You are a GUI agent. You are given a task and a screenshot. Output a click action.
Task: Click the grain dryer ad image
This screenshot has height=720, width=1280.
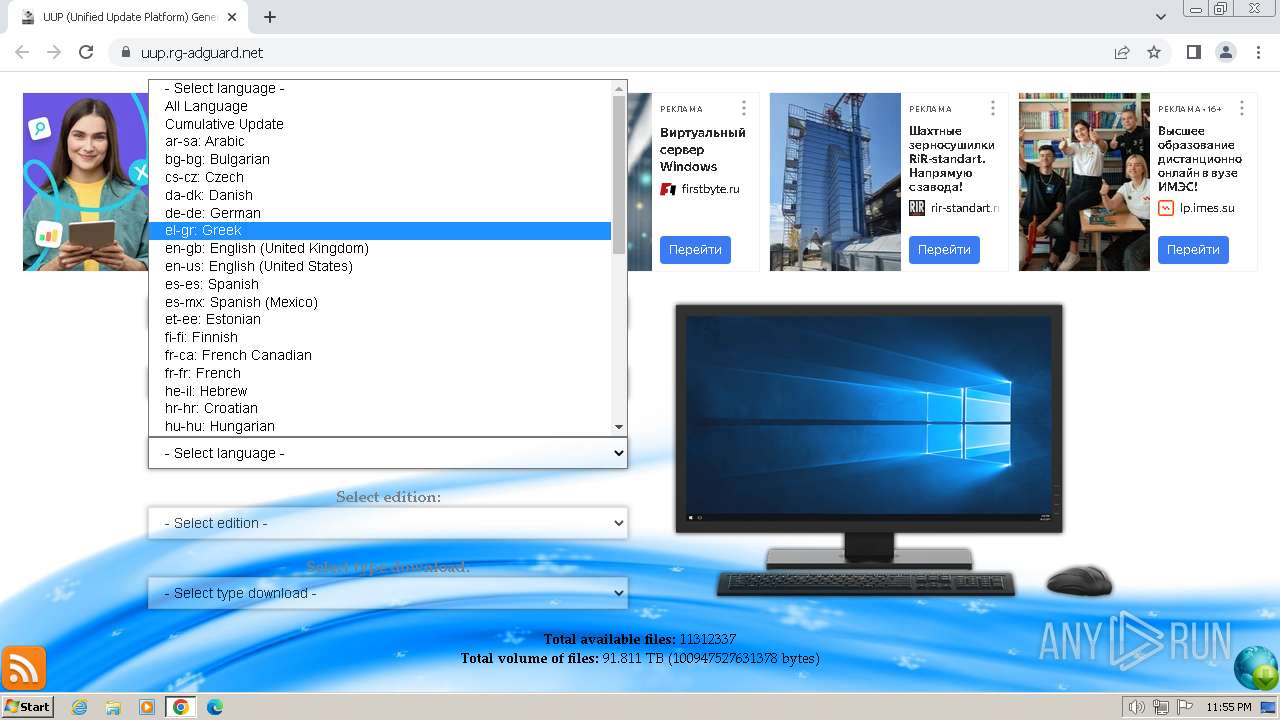click(x=835, y=182)
